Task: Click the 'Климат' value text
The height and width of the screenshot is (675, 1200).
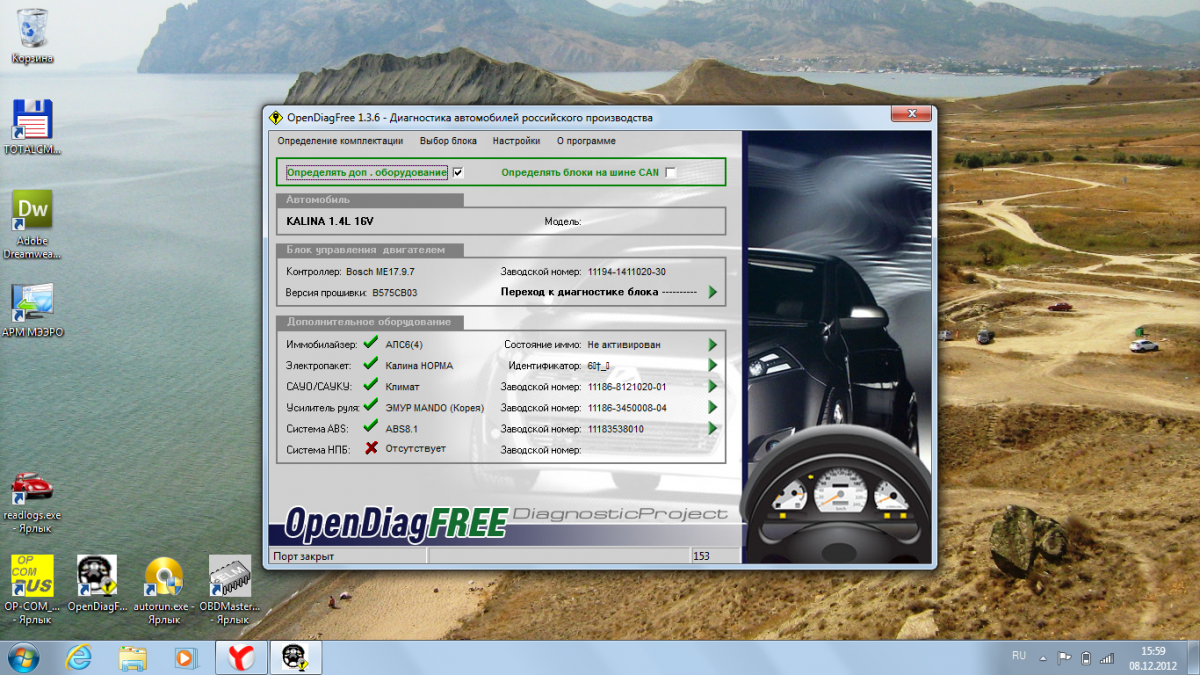Action: (x=403, y=386)
